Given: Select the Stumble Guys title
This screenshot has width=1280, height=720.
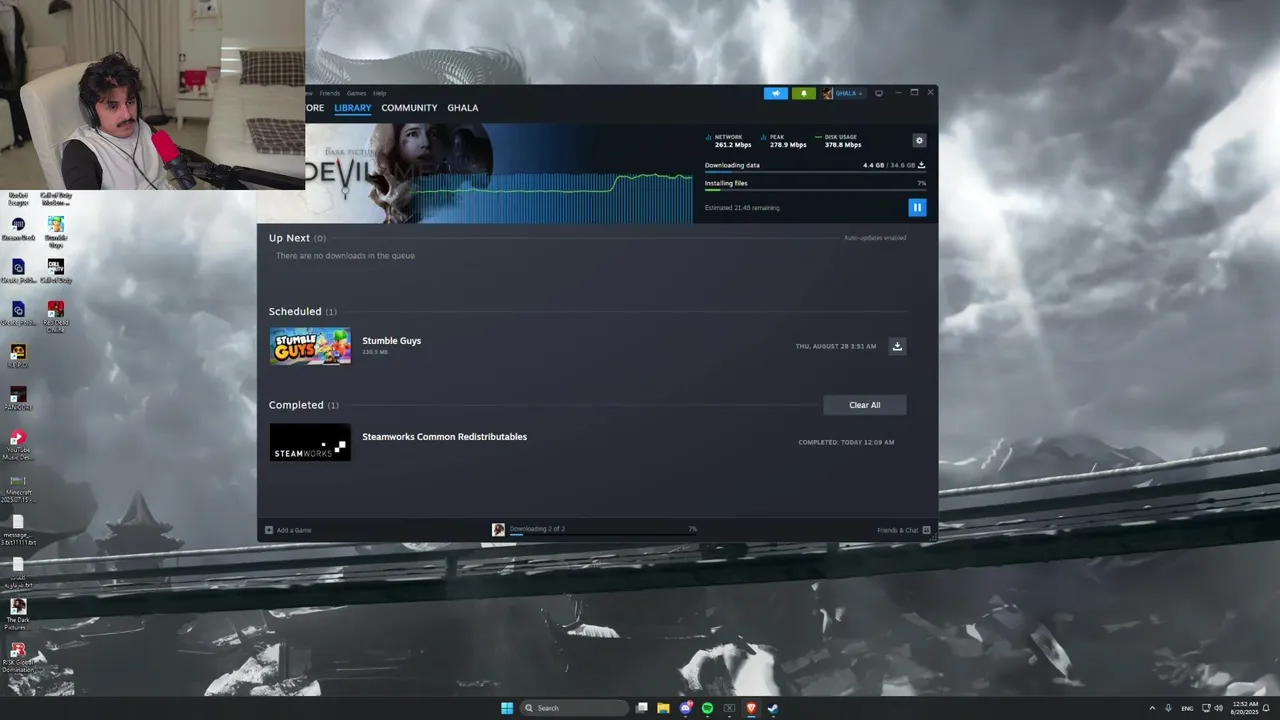Looking at the screenshot, I should click(x=391, y=341).
